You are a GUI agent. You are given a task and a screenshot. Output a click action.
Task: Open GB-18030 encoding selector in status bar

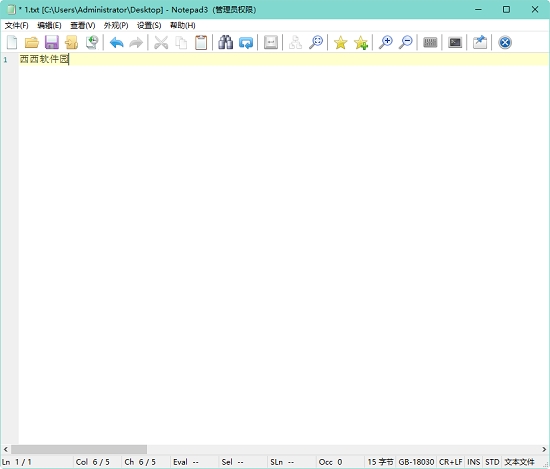pyautogui.click(x=416, y=462)
